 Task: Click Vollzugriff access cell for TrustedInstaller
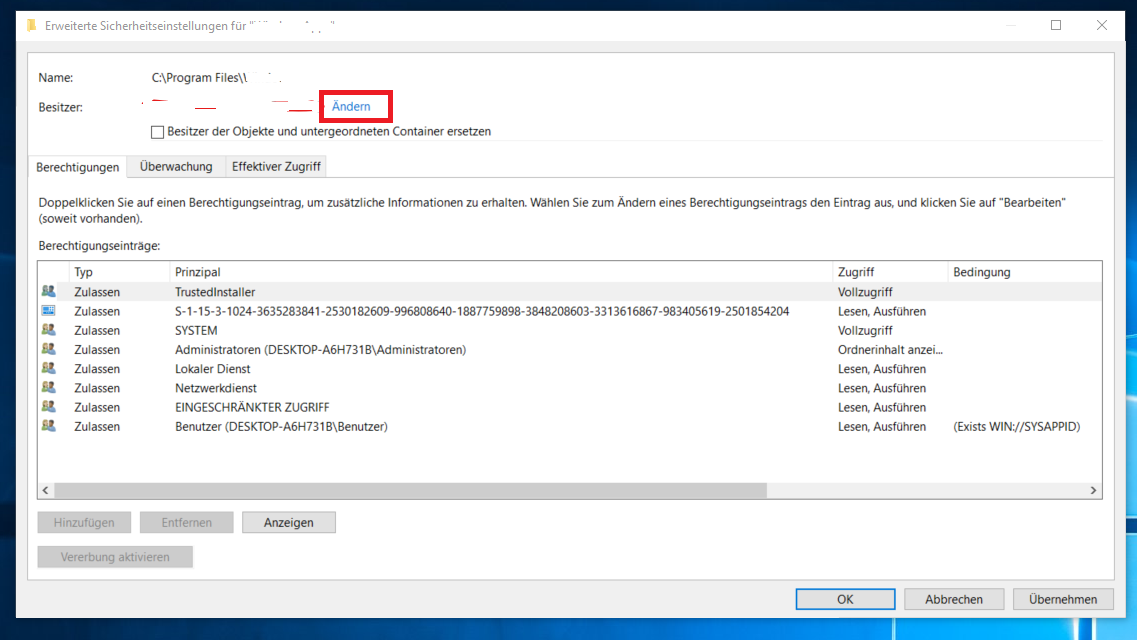point(865,292)
